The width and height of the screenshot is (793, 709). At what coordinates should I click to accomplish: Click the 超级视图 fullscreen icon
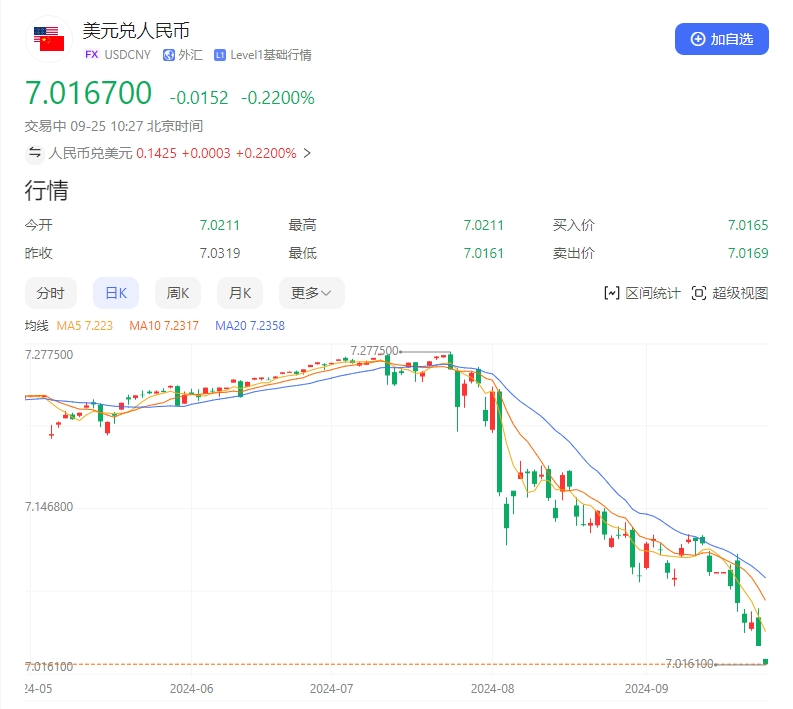click(698, 293)
